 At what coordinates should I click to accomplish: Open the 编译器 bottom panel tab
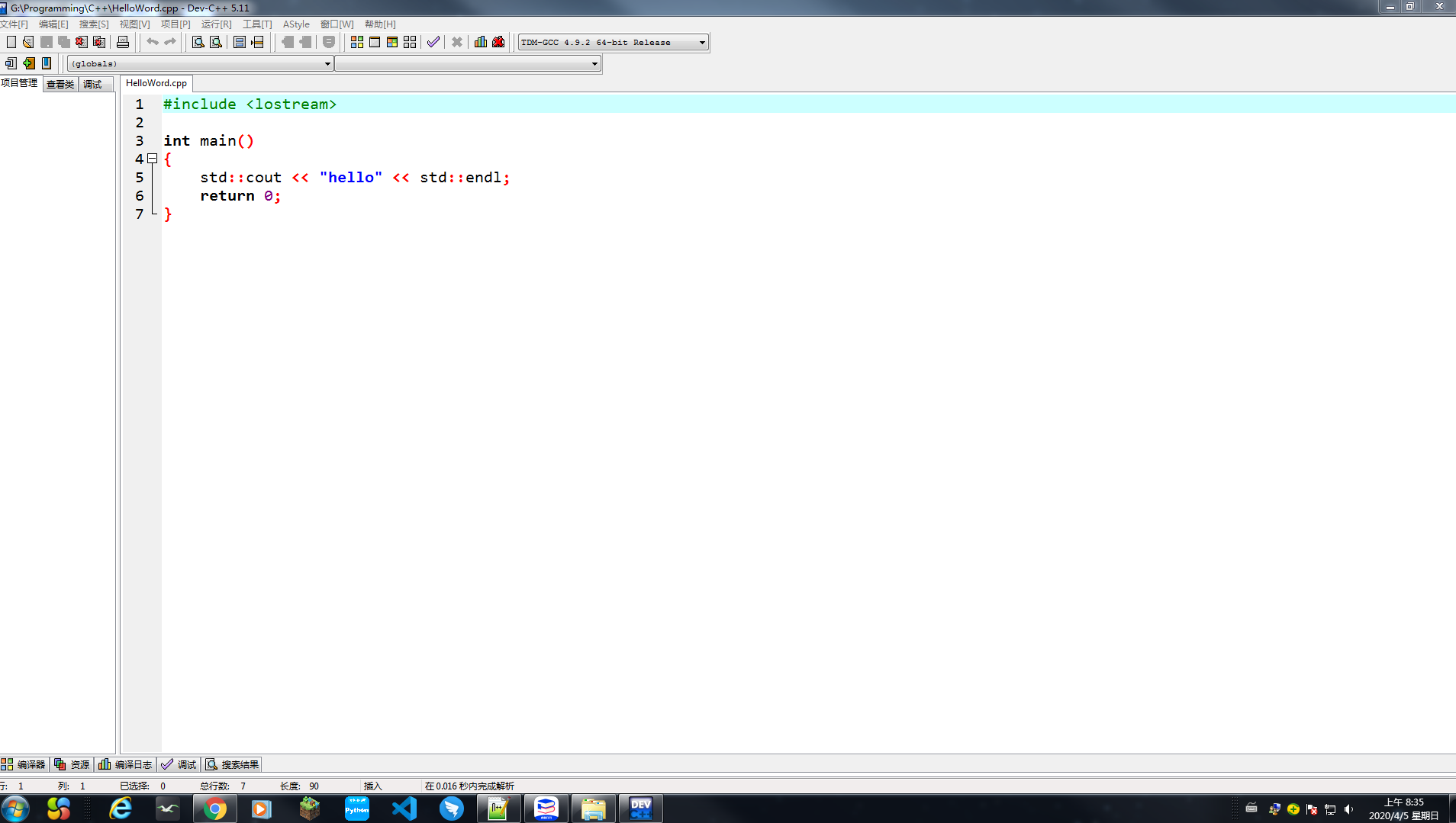pos(24,764)
